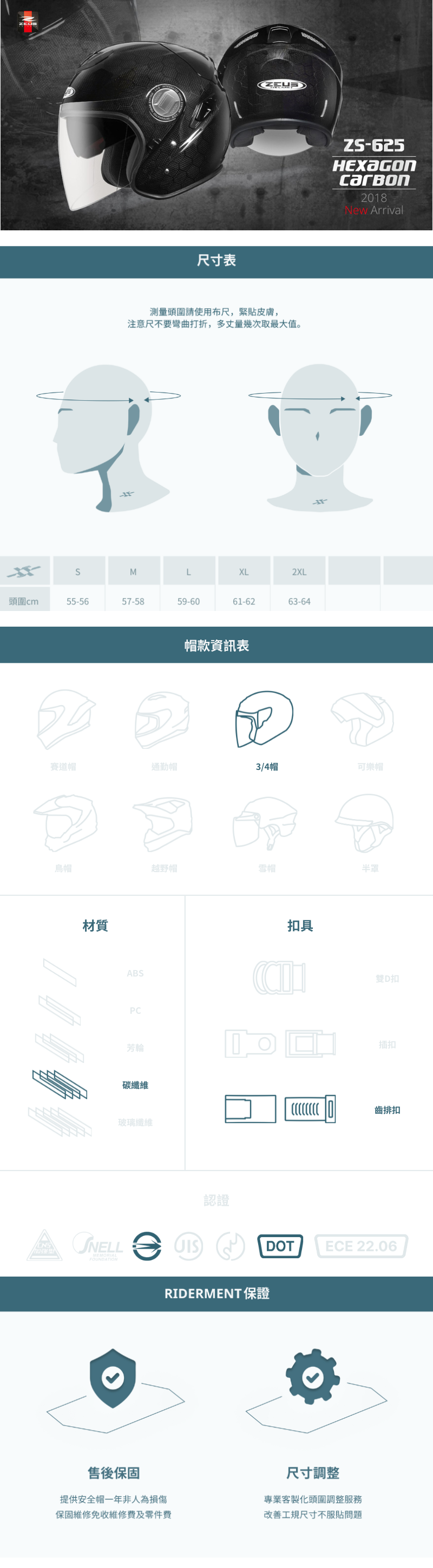Click the 59-60 head size cell
Image resolution: width=433 pixels, height=1568 pixels.
pos(189,601)
